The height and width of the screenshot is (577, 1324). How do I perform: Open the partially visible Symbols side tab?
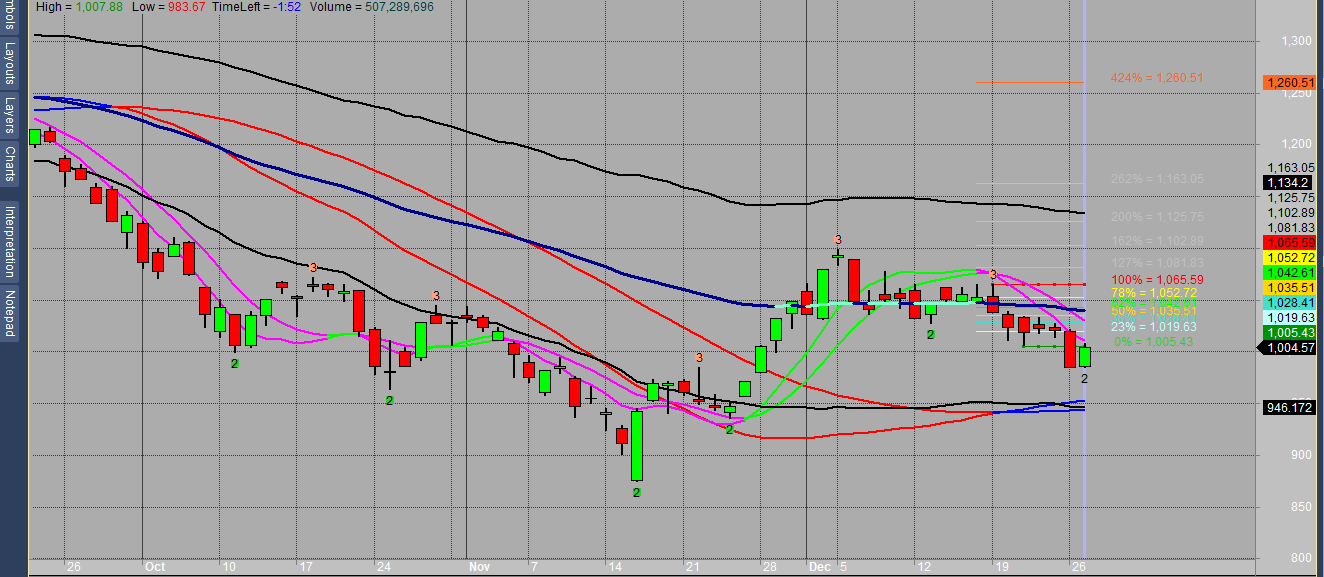[x=9, y=16]
